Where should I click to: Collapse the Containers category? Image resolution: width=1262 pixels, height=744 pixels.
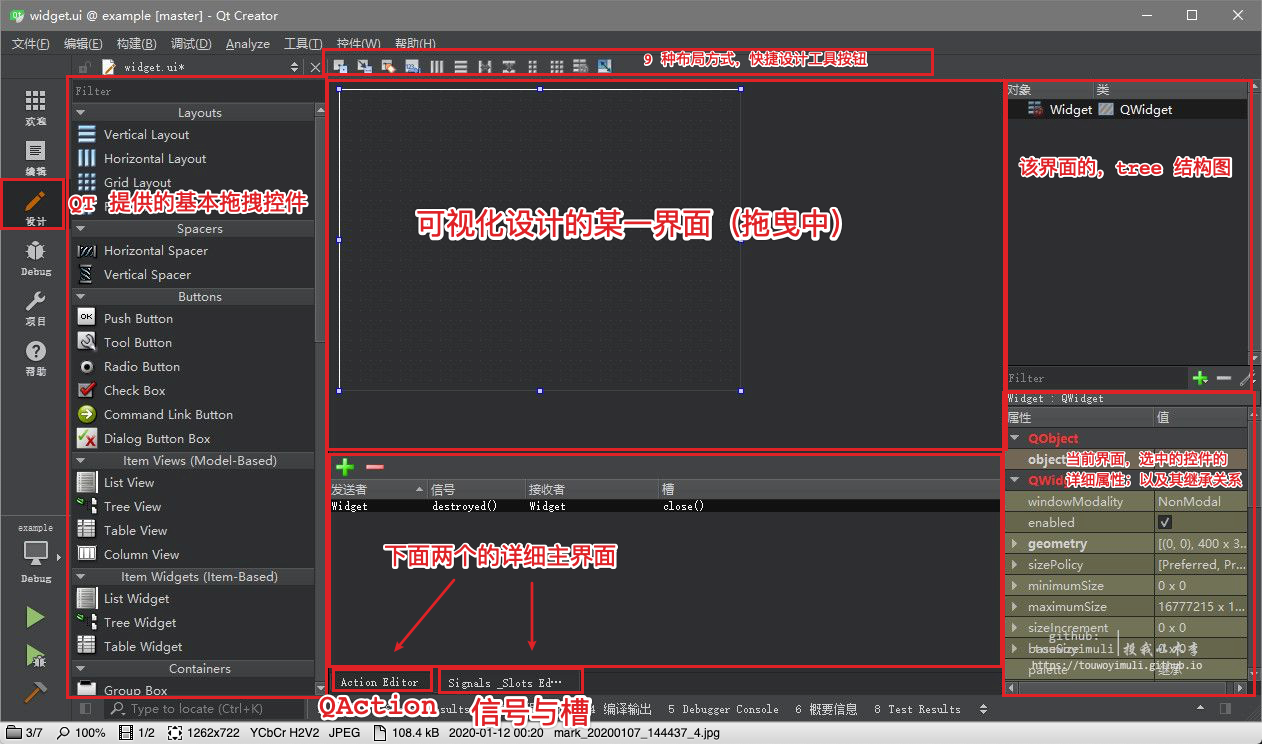pos(81,669)
